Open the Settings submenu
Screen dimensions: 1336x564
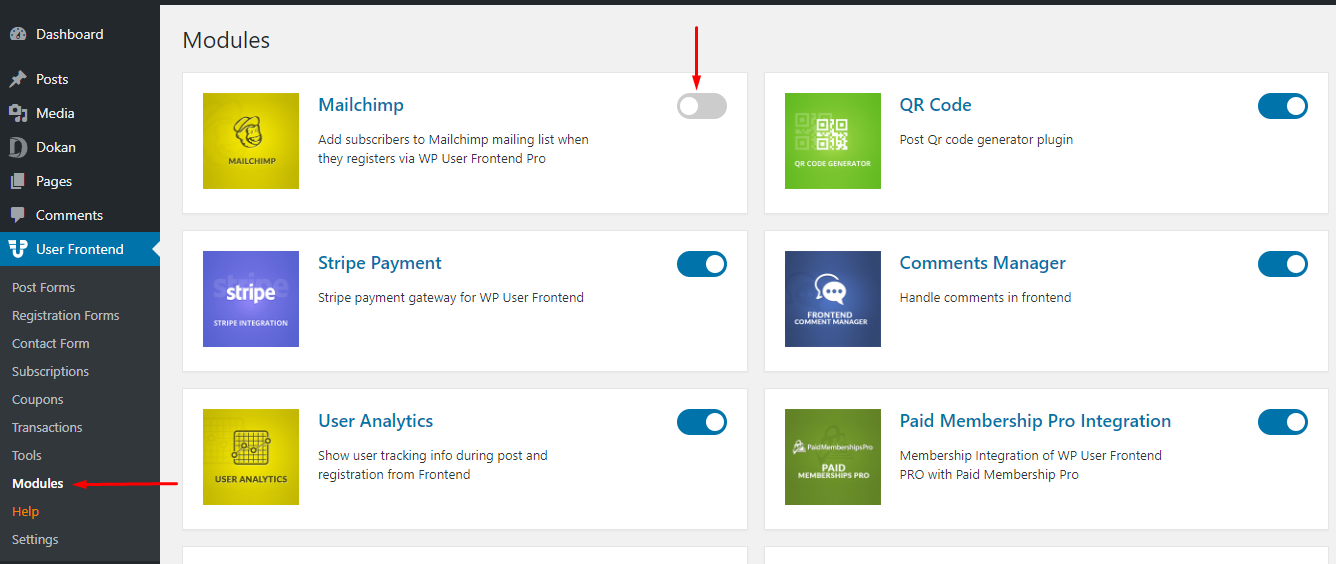tap(35, 539)
